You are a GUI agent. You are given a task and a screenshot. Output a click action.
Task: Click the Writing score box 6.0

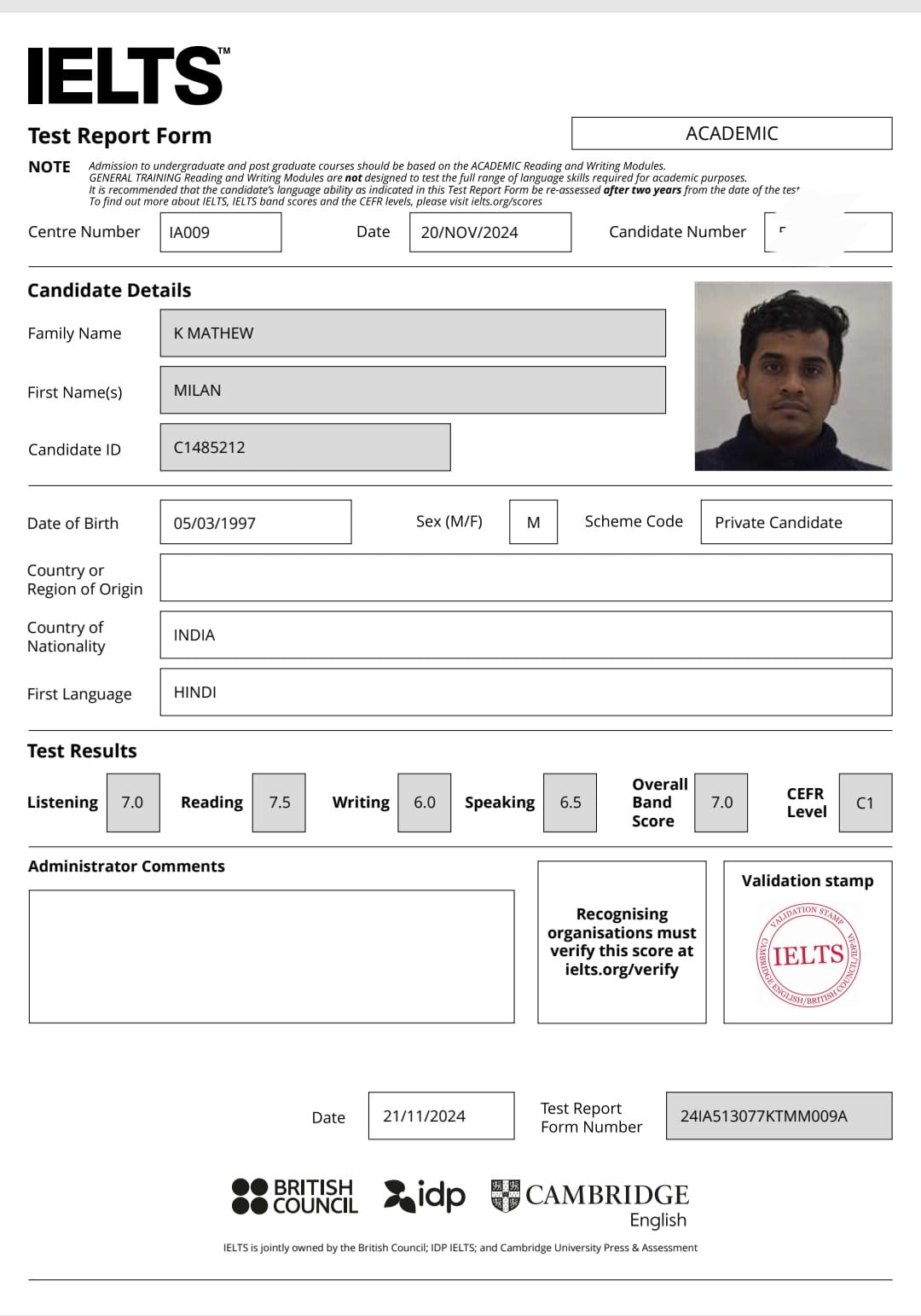pos(425,803)
